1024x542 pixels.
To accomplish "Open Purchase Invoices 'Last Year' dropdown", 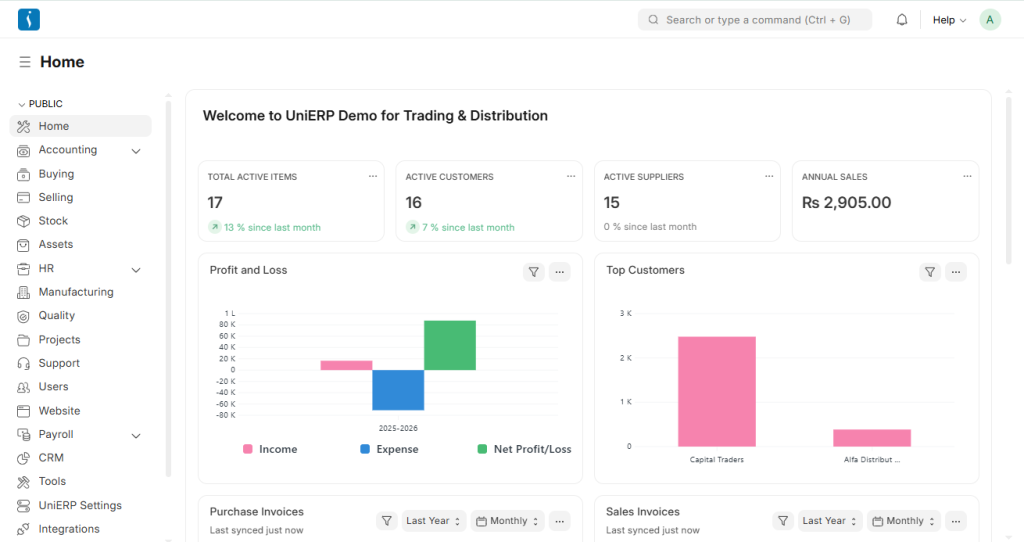I will click(x=434, y=521).
